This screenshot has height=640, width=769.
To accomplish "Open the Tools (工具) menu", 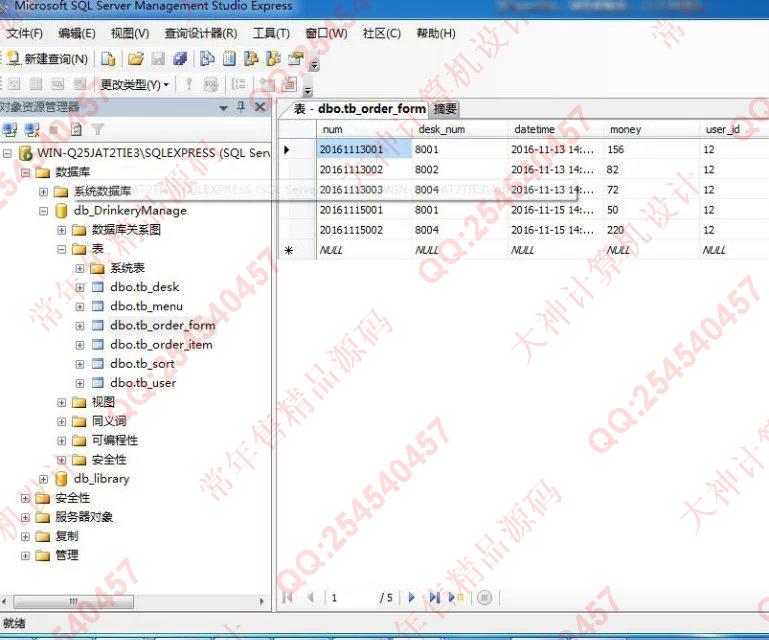I will click(x=271, y=33).
